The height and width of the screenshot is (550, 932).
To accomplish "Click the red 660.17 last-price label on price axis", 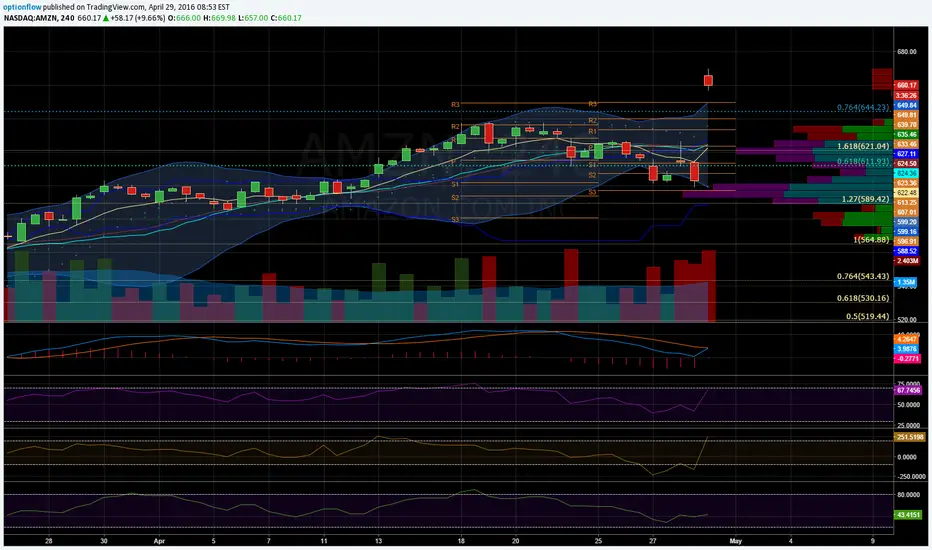I will 906,86.
